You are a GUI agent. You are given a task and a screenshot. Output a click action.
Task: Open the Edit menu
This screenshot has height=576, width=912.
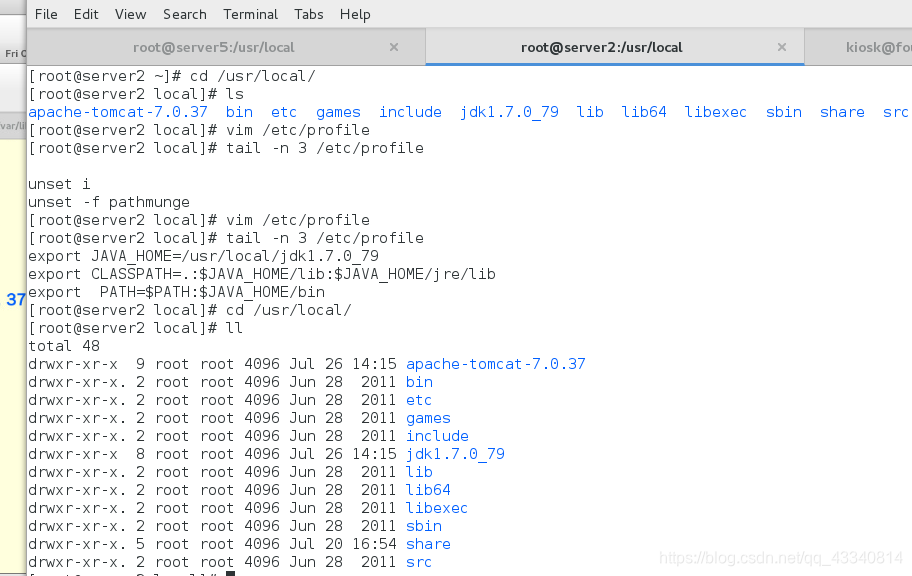[86, 14]
